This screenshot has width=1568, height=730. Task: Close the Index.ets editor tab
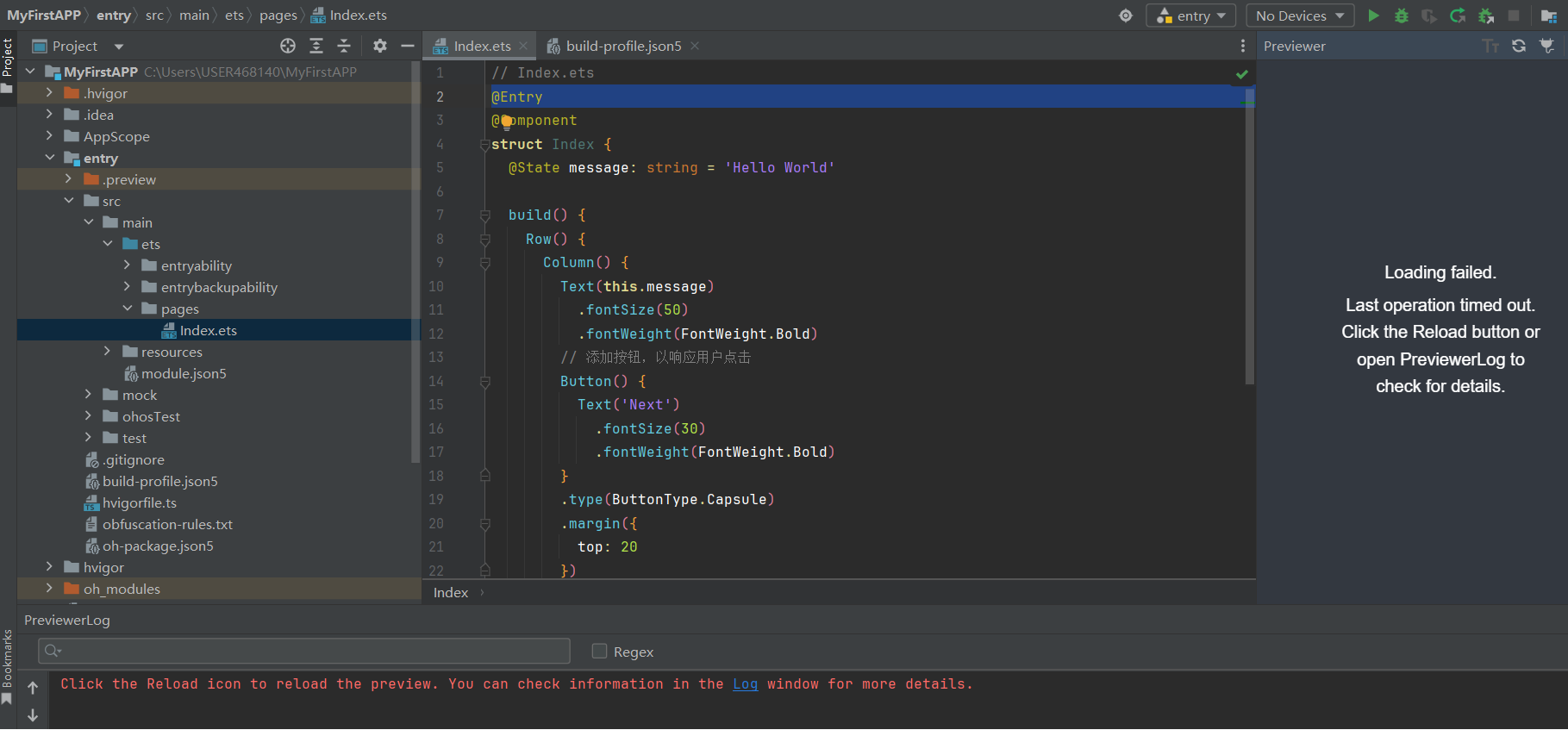[x=523, y=46]
